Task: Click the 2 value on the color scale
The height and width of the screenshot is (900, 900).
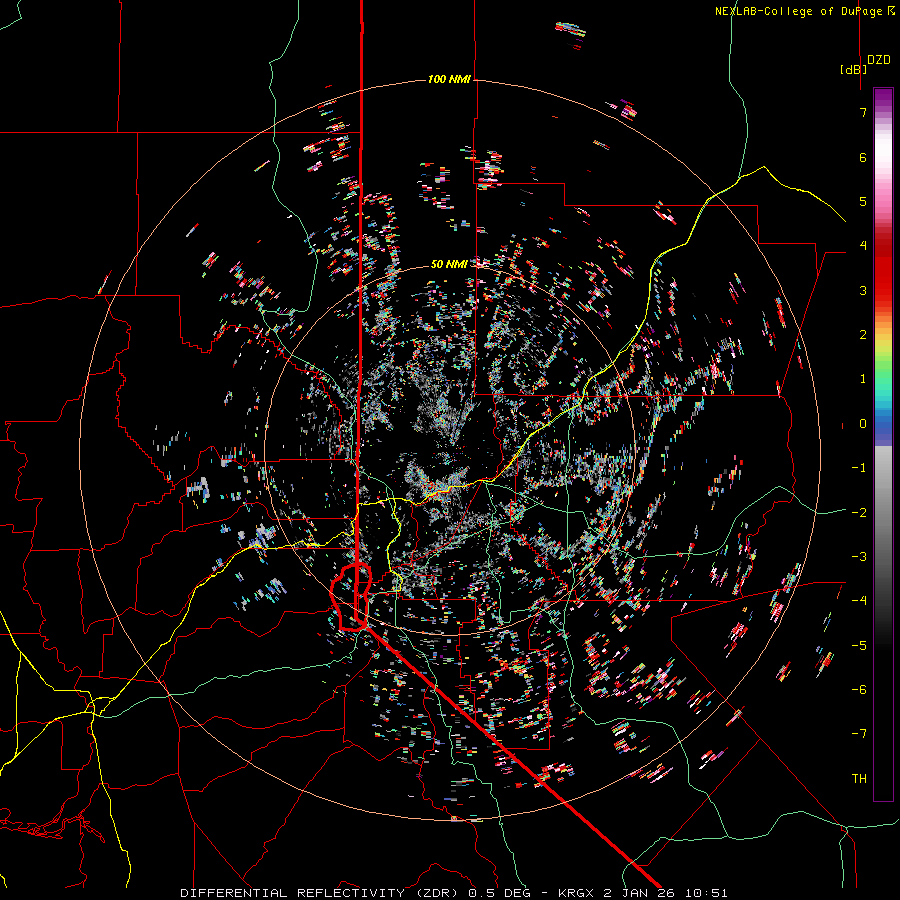Action: click(x=863, y=335)
